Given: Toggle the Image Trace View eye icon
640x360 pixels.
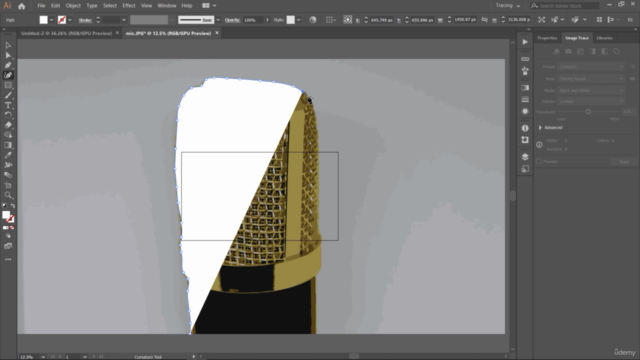Looking at the screenshot, I should pos(632,79).
